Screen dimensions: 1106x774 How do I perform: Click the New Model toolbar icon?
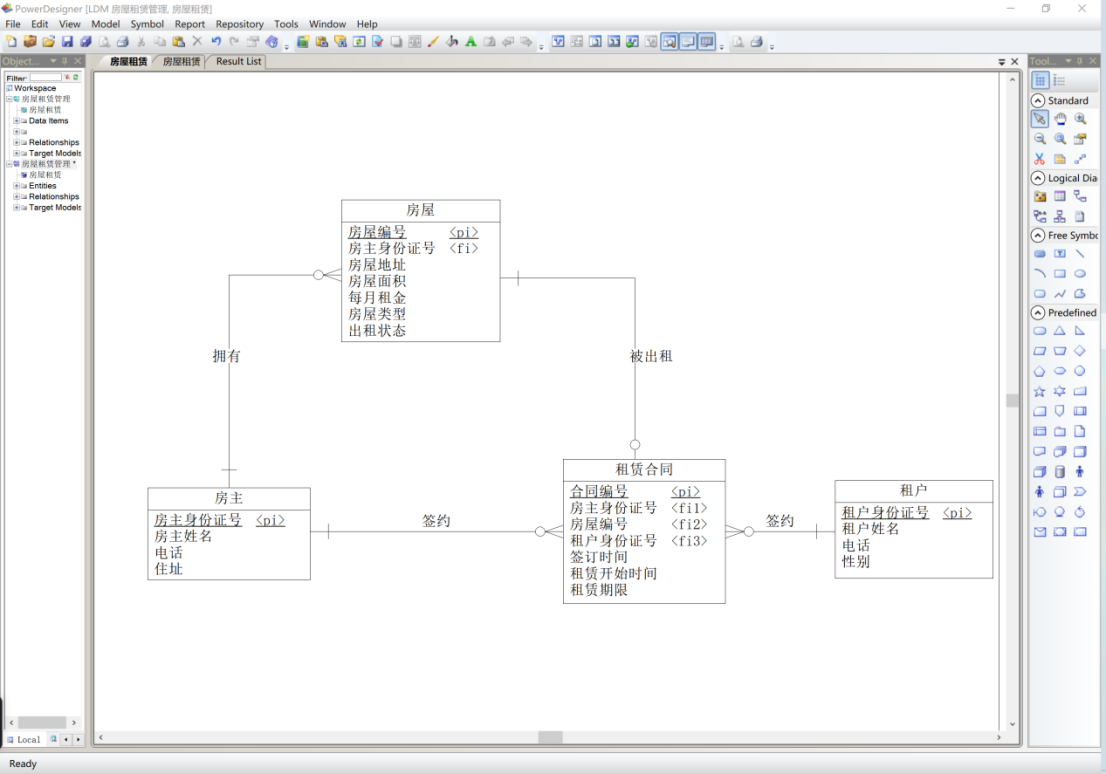tap(11, 42)
